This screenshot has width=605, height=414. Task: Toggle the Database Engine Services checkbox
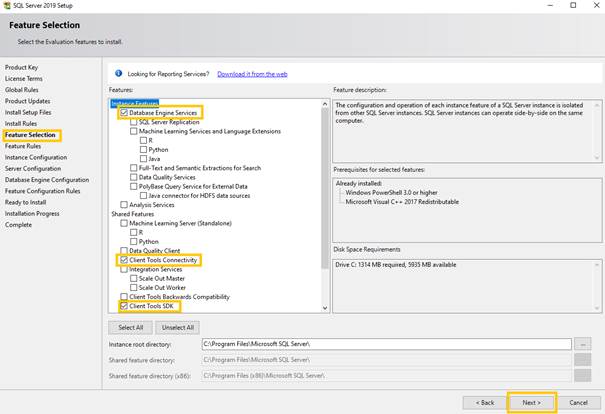[124, 113]
